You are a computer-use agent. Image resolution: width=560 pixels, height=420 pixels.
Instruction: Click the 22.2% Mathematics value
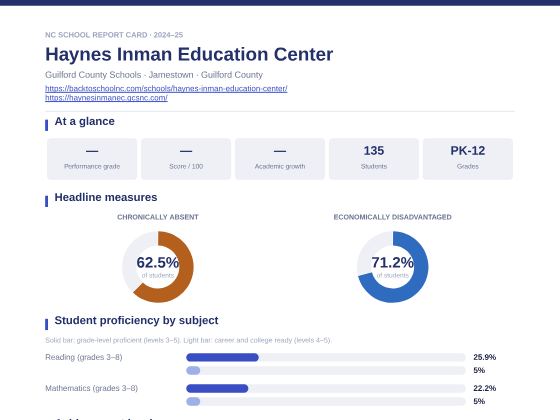pyautogui.click(x=485, y=388)
